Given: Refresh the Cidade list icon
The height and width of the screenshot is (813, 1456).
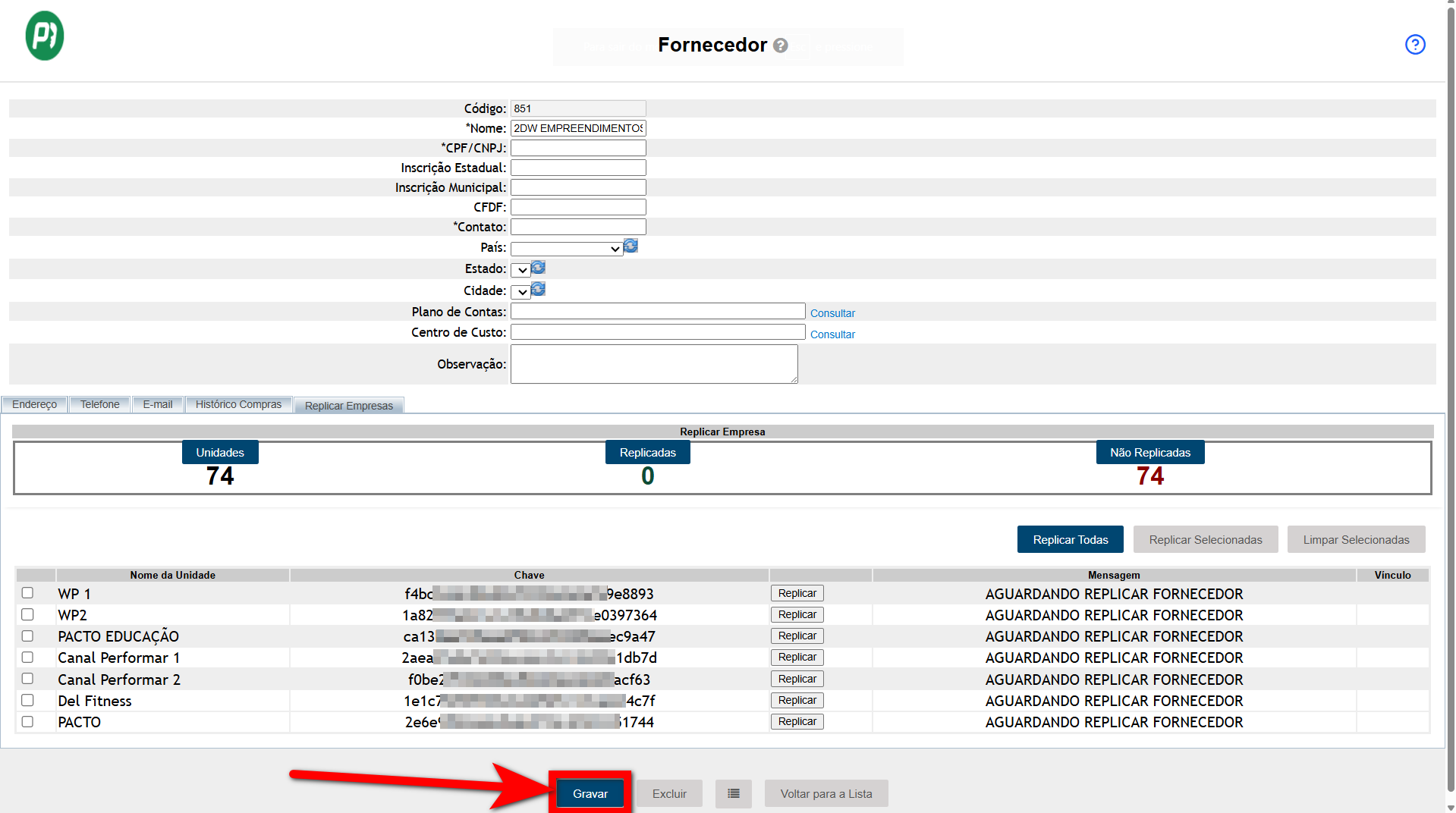Looking at the screenshot, I should pyautogui.click(x=538, y=290).
